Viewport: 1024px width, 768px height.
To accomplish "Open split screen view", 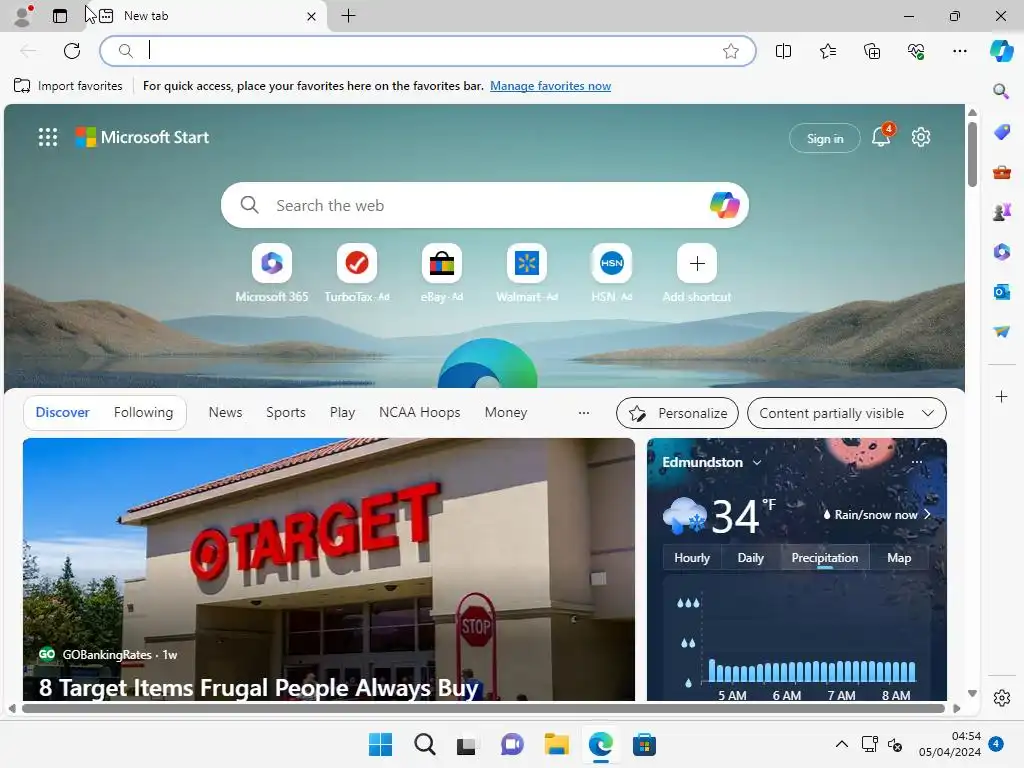I will [x=783, y=51].
